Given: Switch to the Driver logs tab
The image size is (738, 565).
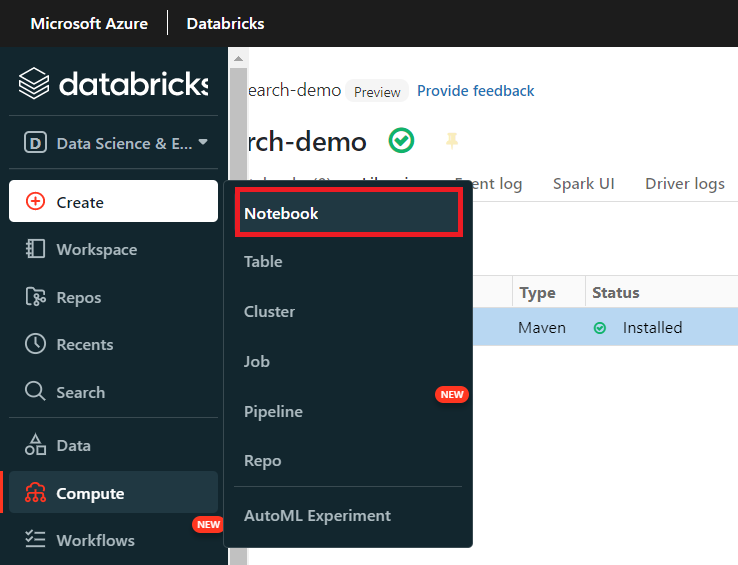Looking at the screenshot, I should [685, 183].
